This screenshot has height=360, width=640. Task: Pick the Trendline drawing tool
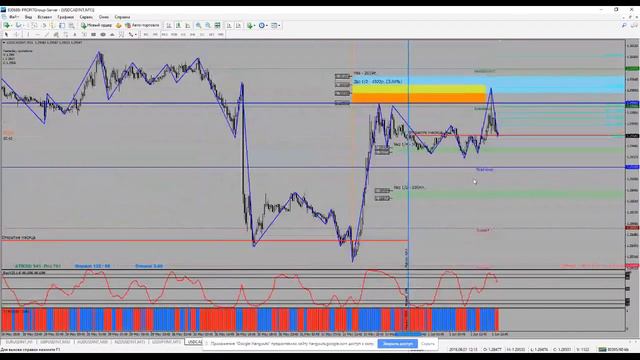tap(47, 35)
